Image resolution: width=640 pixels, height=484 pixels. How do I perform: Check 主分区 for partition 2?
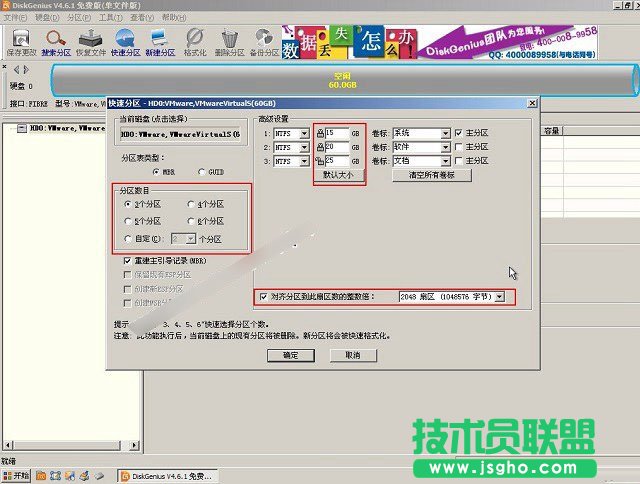point(459,147)
